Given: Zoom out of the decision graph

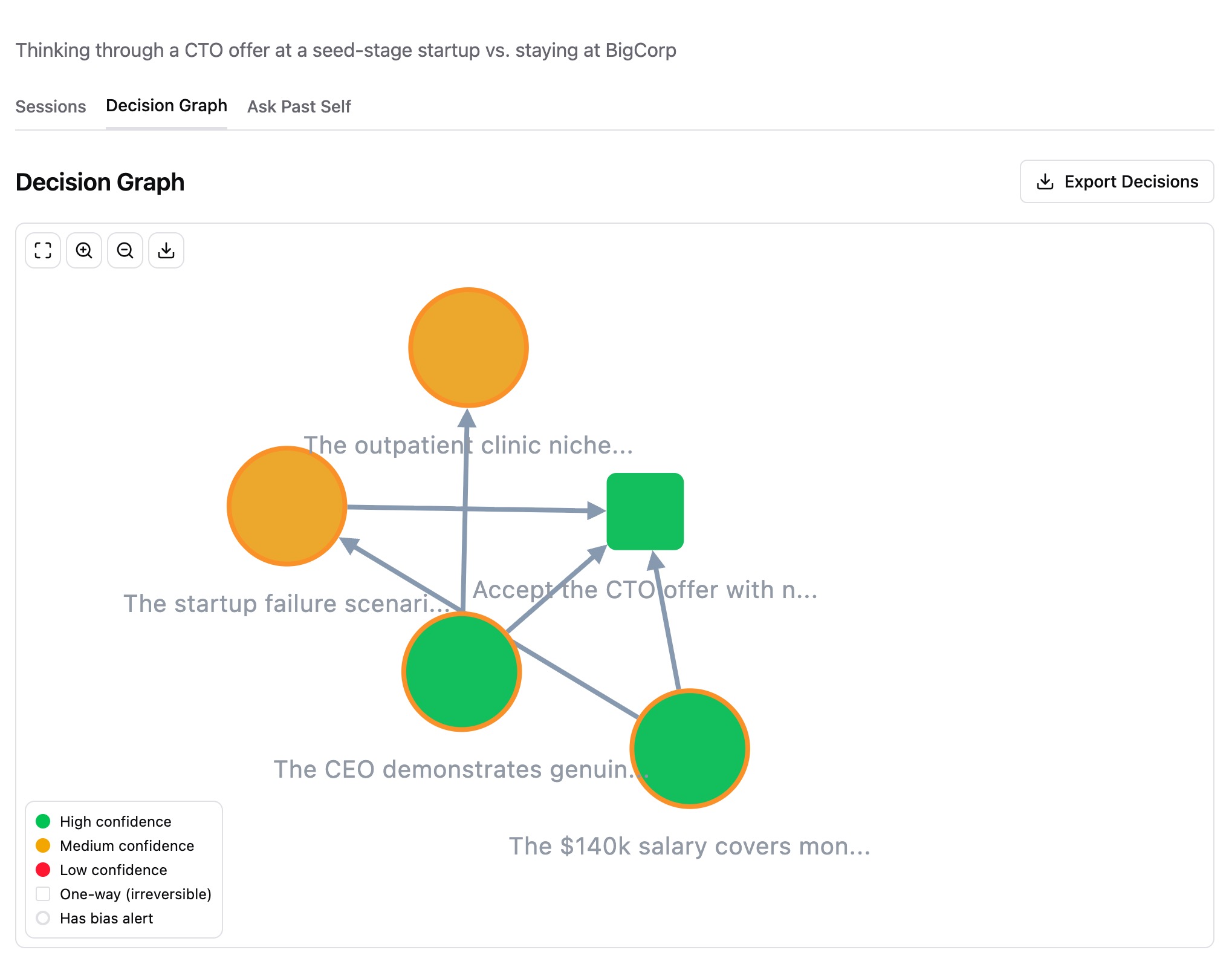Looking at the screenshot, I should pyautogui.click(x=125, y=250).
